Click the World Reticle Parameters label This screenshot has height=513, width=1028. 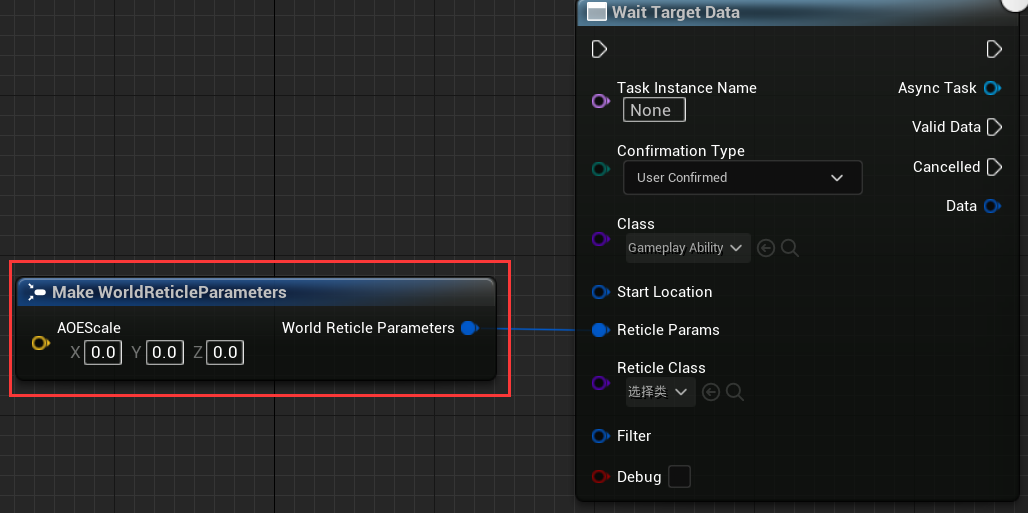pyautogui.click(x=368, y=328)
